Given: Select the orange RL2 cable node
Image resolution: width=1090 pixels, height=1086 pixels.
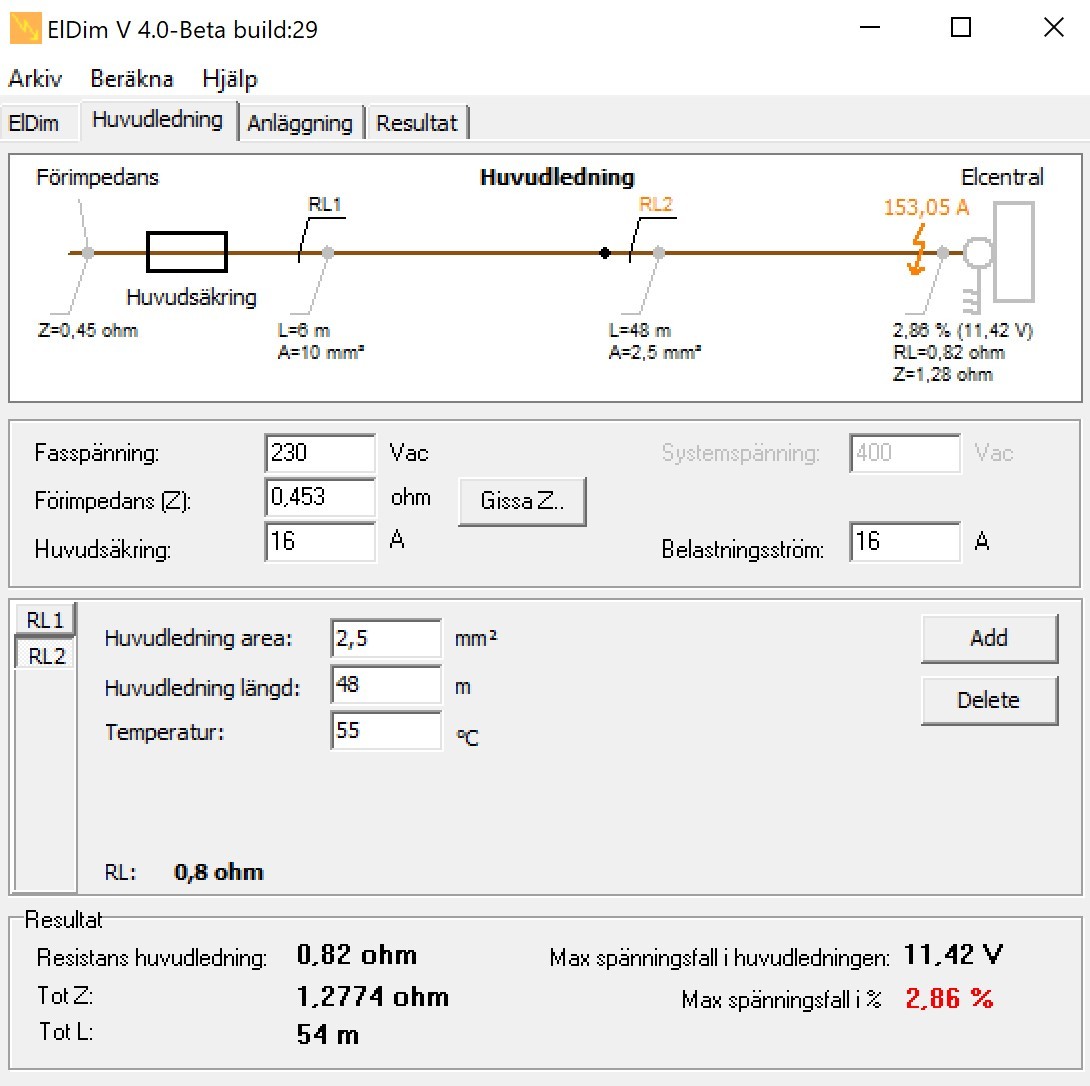Looking at the screenshot, I should pyautogui.click(x=658, y=253).
